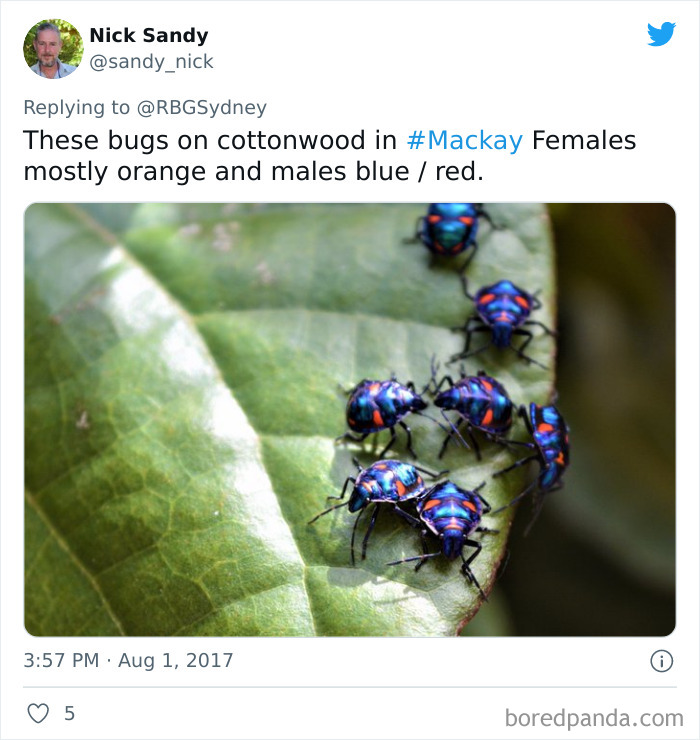Open the tweet info icon

661,661
